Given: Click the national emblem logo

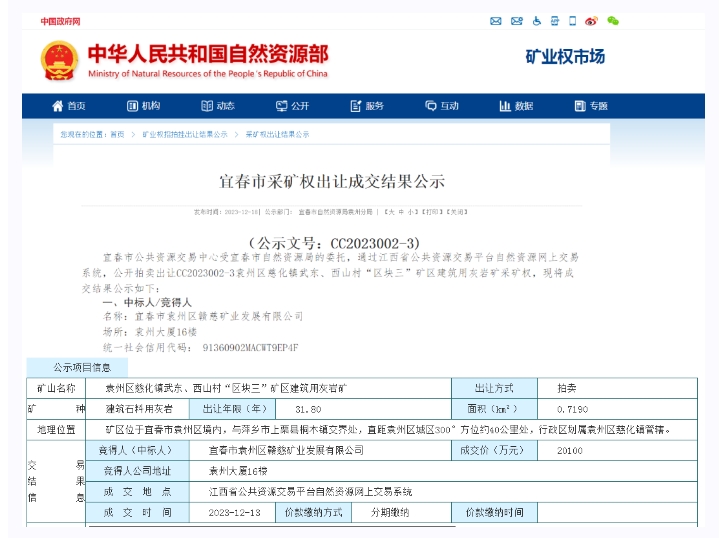Looking at the screenshot, I should 59,60.
